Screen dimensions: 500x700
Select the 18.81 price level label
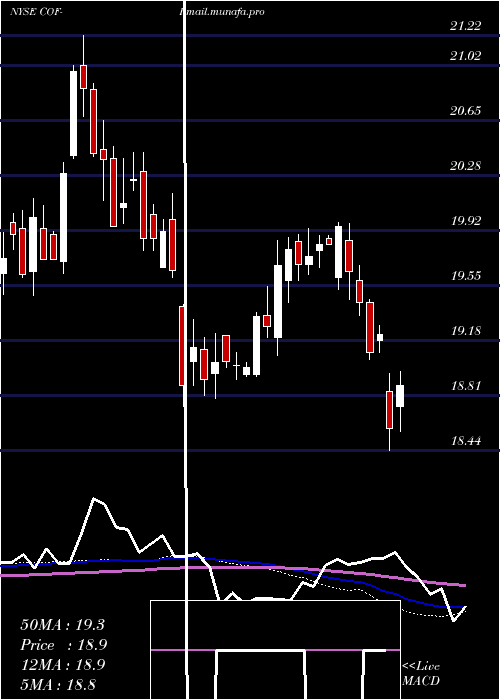(x=467, y=386)
